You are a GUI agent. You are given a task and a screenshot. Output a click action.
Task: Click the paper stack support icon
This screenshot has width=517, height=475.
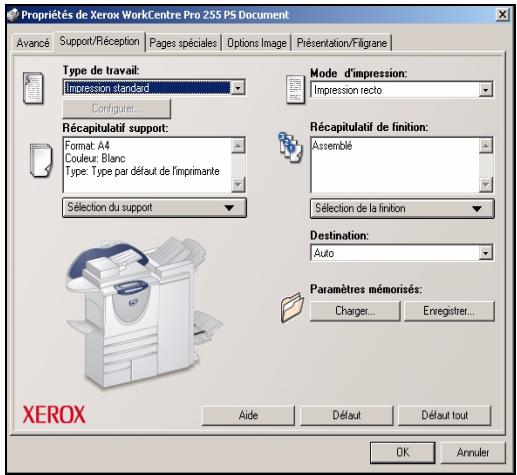tap(41, 160)
